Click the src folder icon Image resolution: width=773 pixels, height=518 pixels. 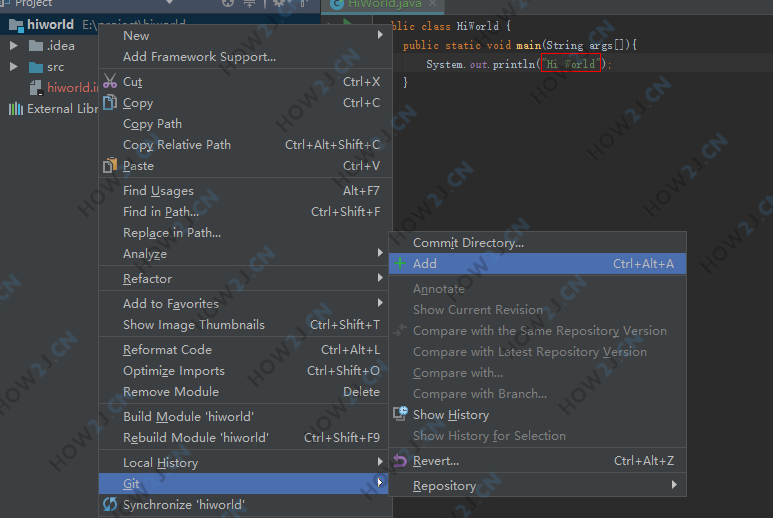pyautogui.click(x=36, y=67)
